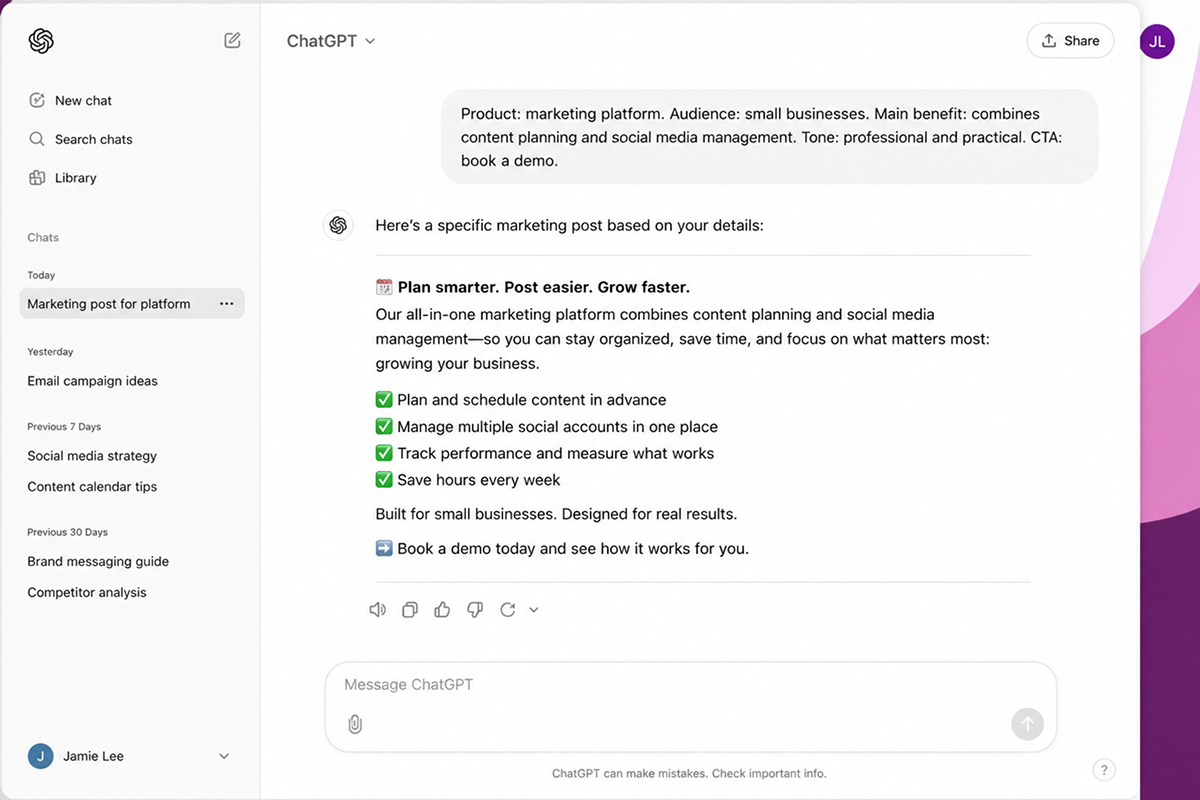Open Social media strategy chat
This screenshot has height=800, width=1200.
pos(92,456)
